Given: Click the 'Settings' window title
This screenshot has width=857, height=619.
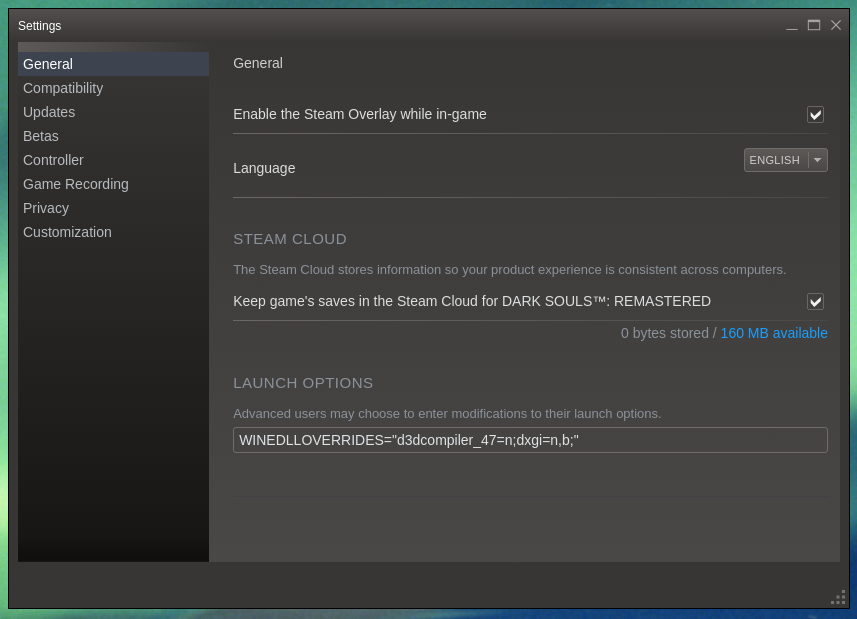Looking at the screenshot, I should pyautogui.click(x=39, y=26).
